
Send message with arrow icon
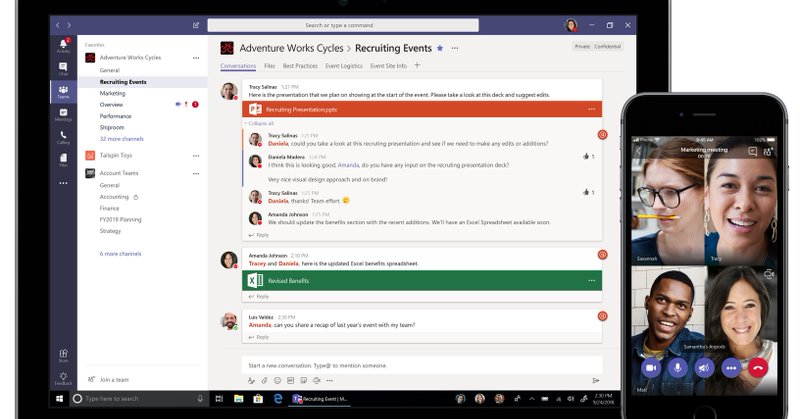[595, 380]
